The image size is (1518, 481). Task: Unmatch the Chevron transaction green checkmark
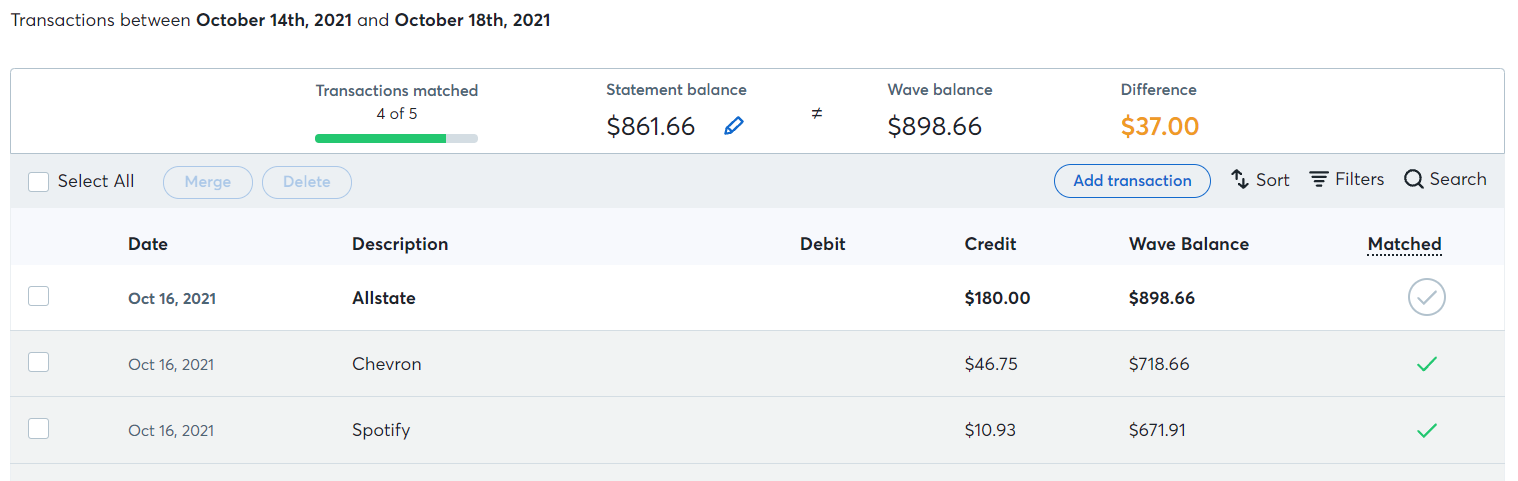[x=1427, y=365]
